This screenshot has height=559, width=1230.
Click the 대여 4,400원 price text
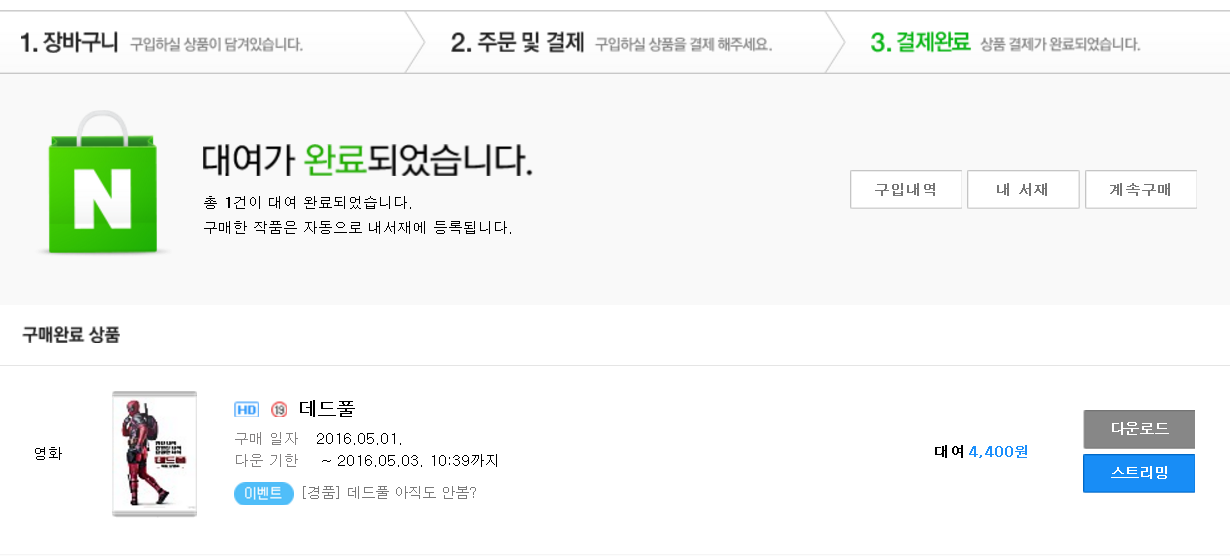pyautogui.click(x=980, y=451)
